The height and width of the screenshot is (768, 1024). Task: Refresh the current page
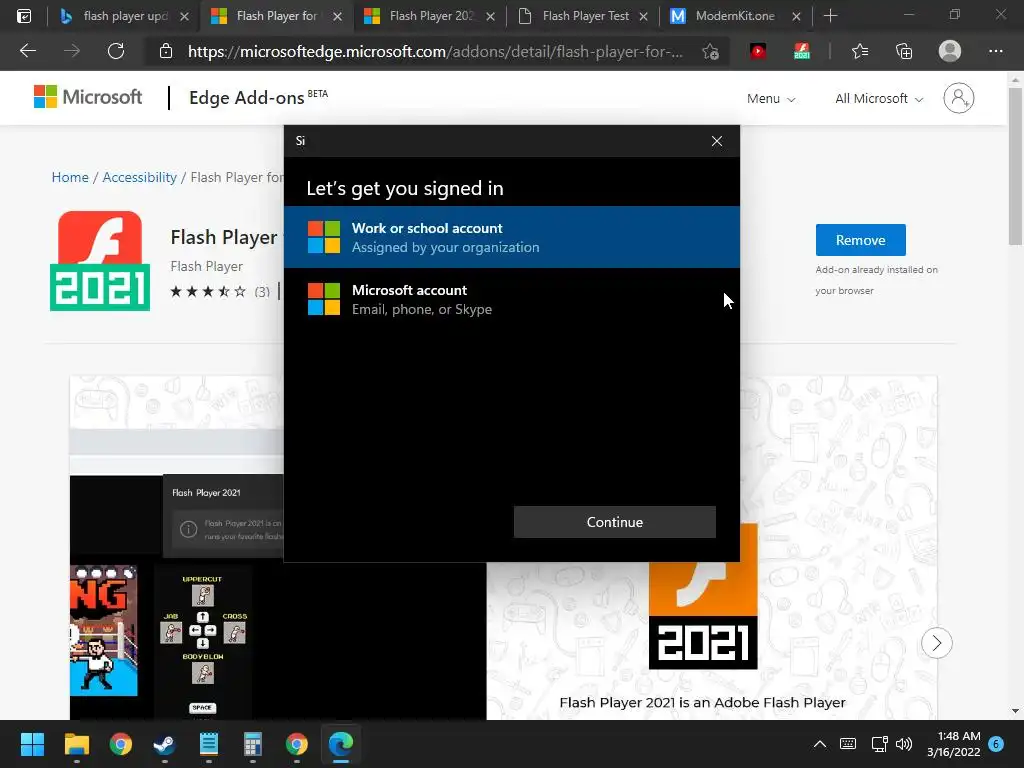click(x=116, y=51)
